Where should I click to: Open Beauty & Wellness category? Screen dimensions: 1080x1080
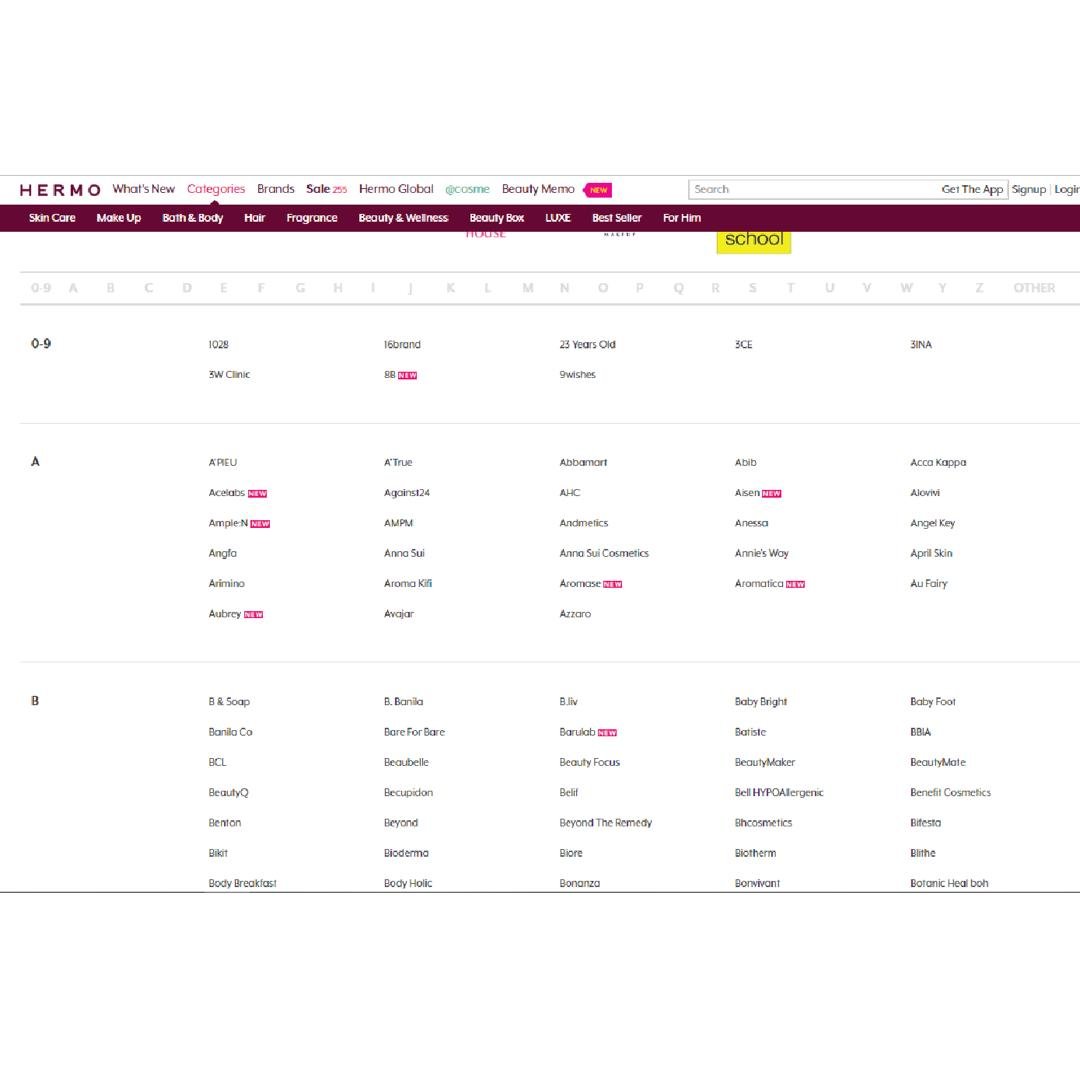tap(403, 218)
